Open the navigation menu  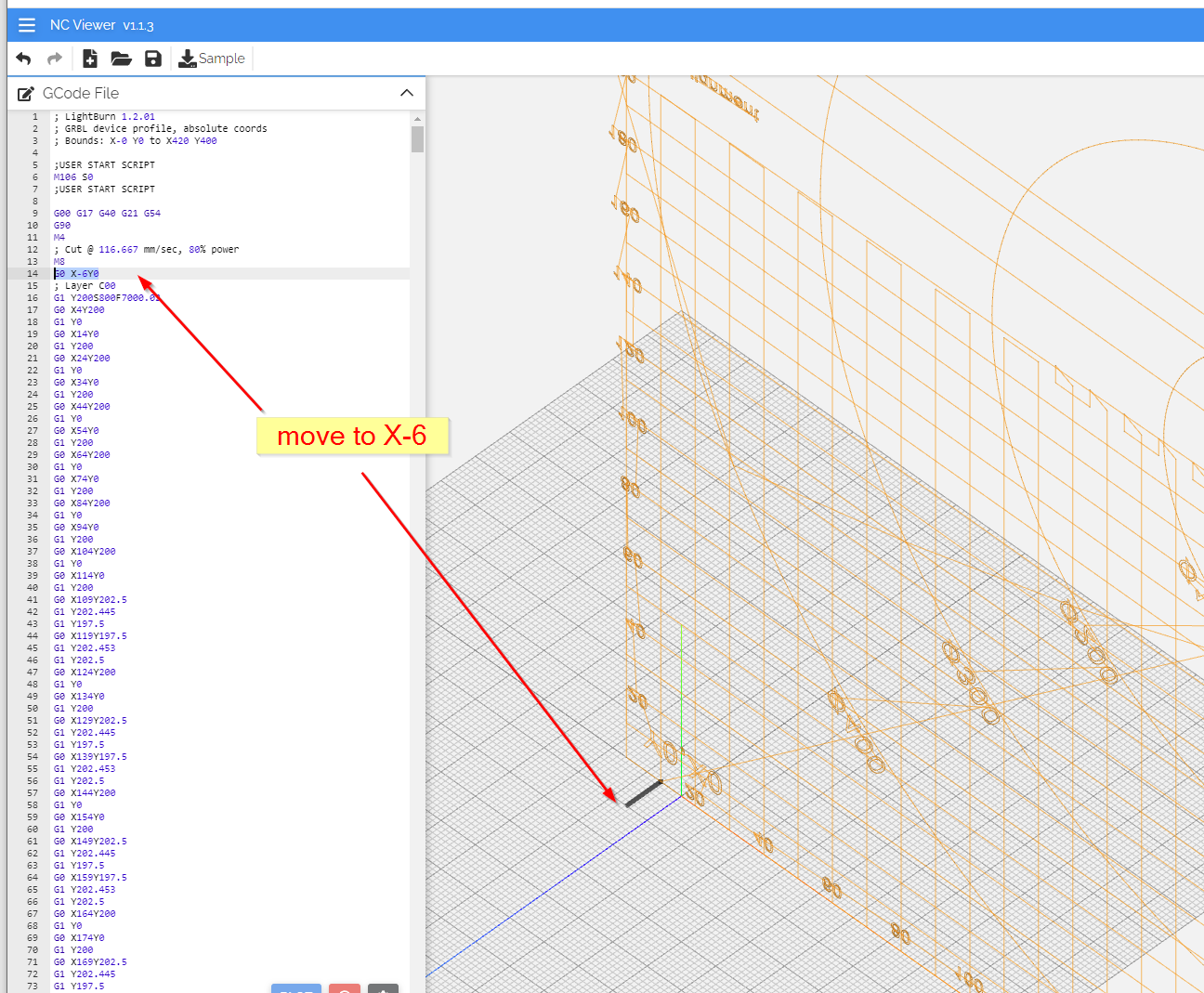[x=27, y=25]
